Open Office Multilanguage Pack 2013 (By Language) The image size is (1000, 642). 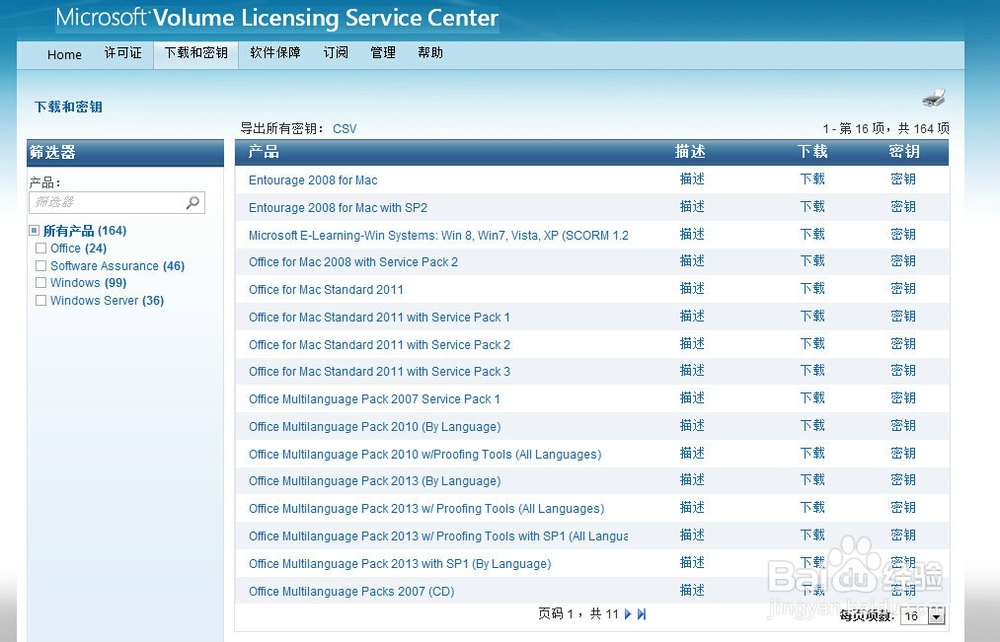(374, 481)
